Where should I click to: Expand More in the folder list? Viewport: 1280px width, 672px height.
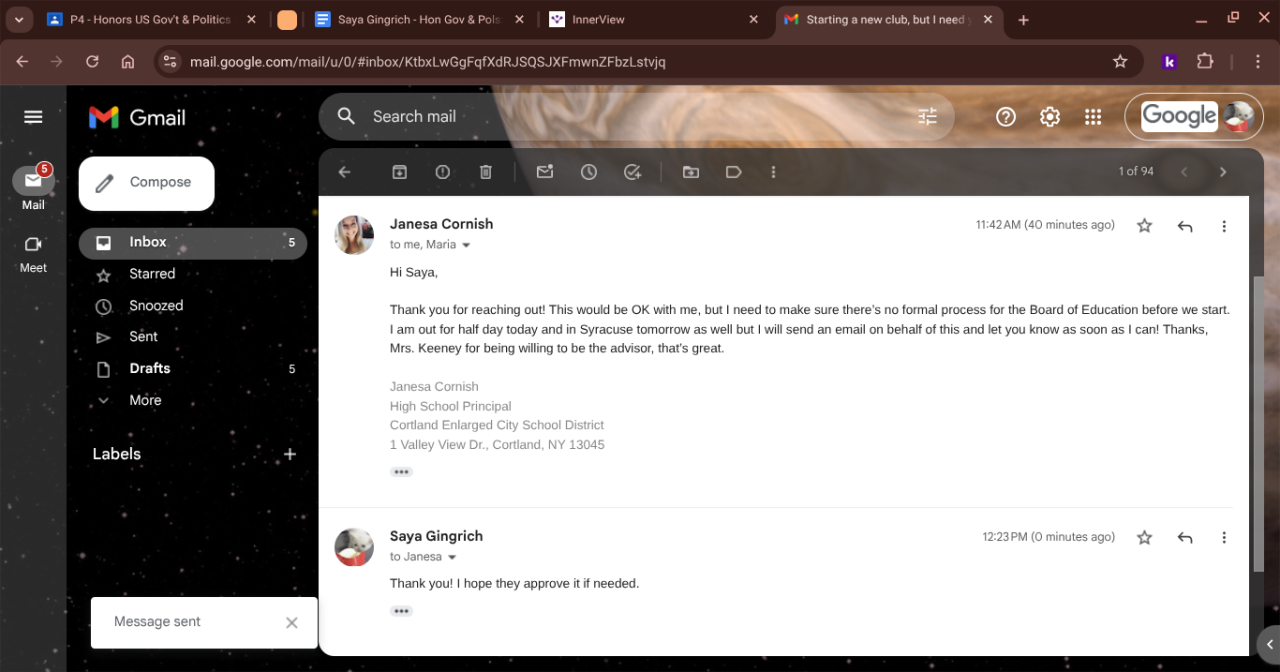145,400
